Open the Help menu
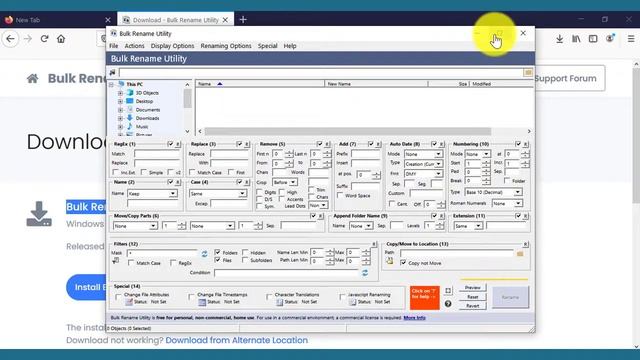This screenshot has height=360, width=640. point(290,46)
